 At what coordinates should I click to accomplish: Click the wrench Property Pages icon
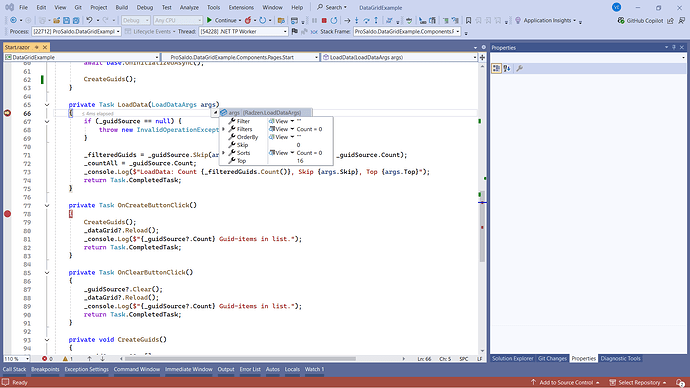click(520, 68)
